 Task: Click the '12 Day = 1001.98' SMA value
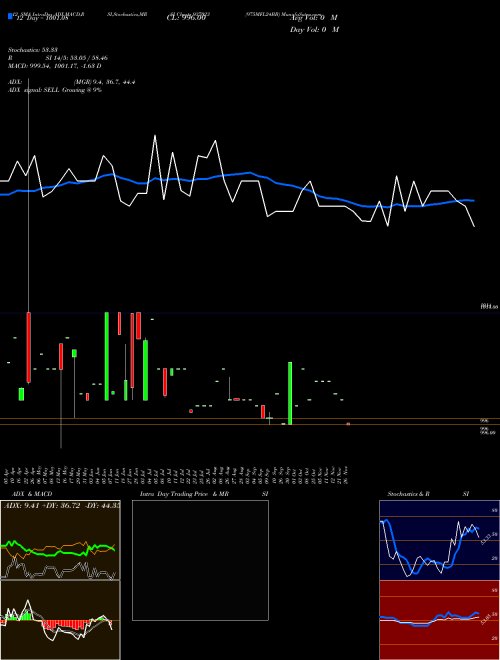42,18
